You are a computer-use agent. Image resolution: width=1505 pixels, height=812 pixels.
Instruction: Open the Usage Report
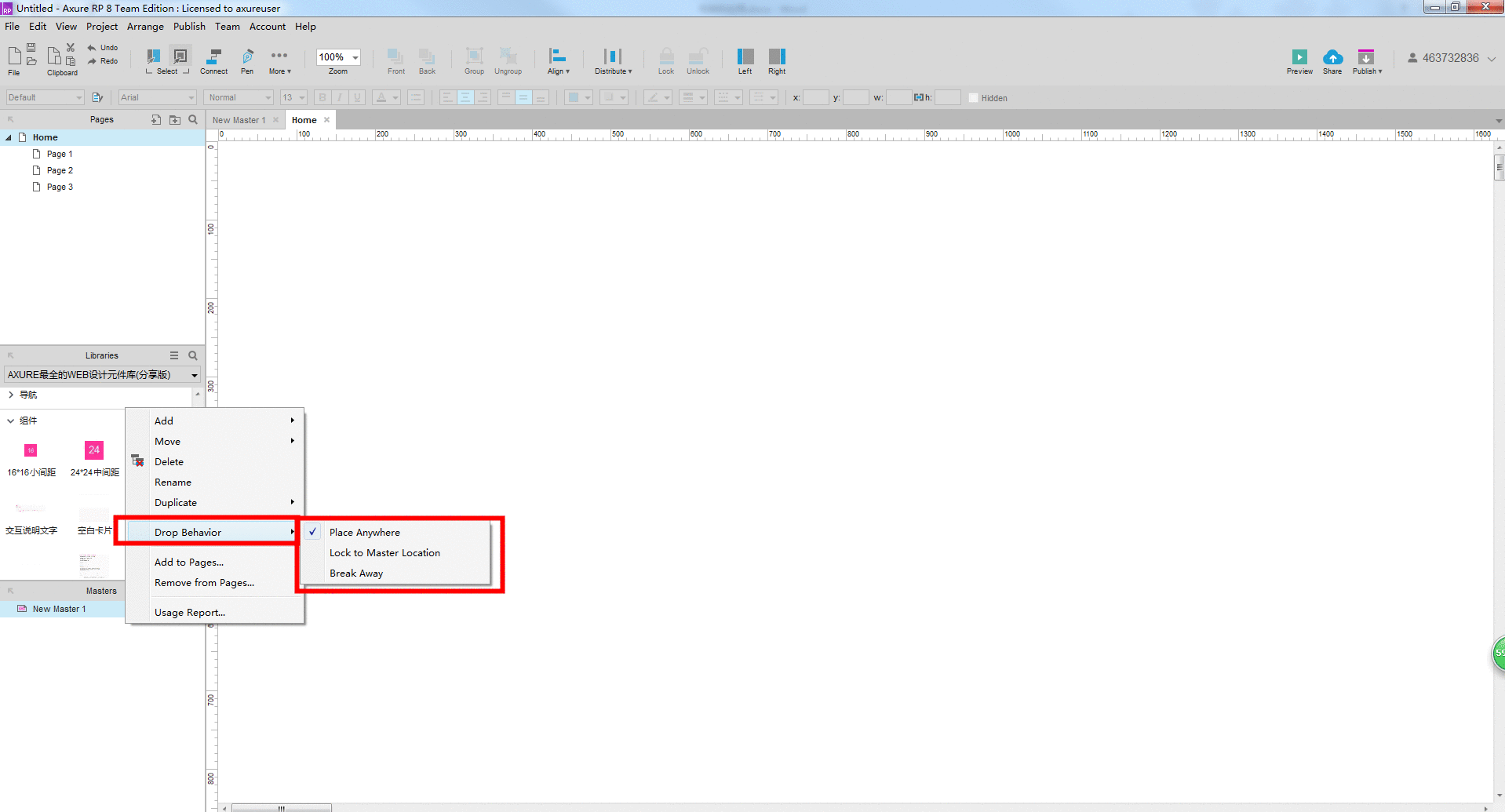point(189,612)
